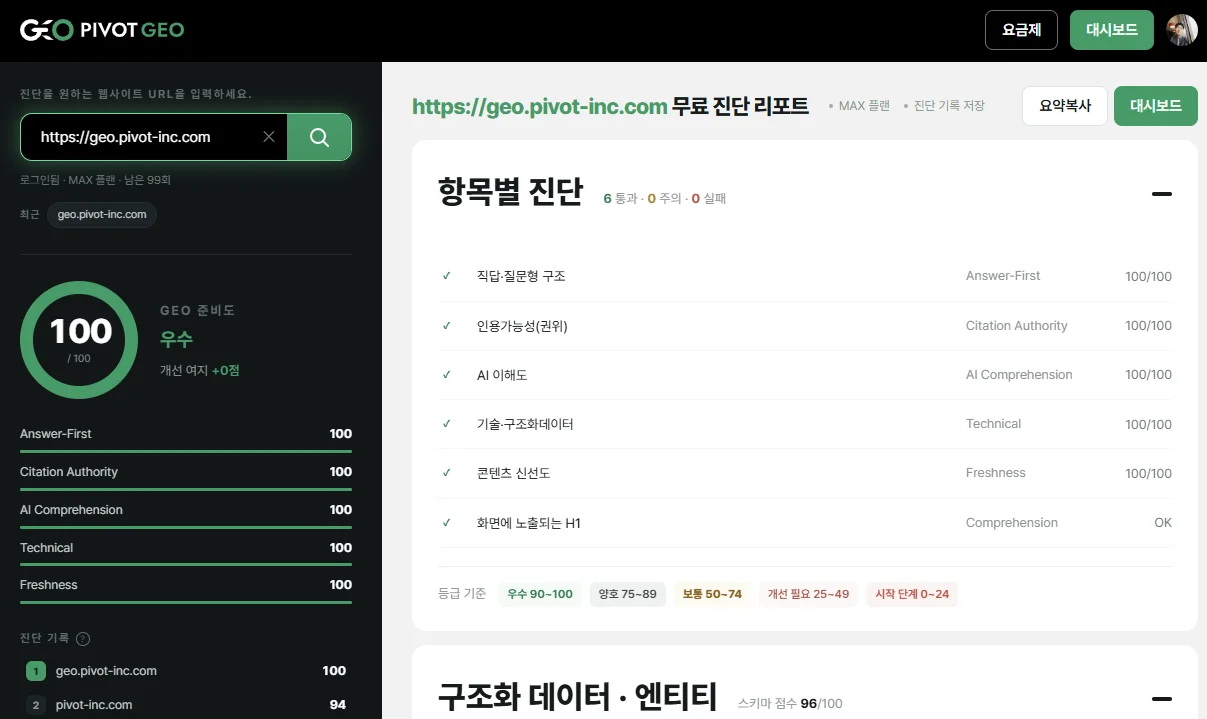1207x719 pixels.
Task: Click the check mark on 직답·질문형 구조
Action: [x=447, y=276]
